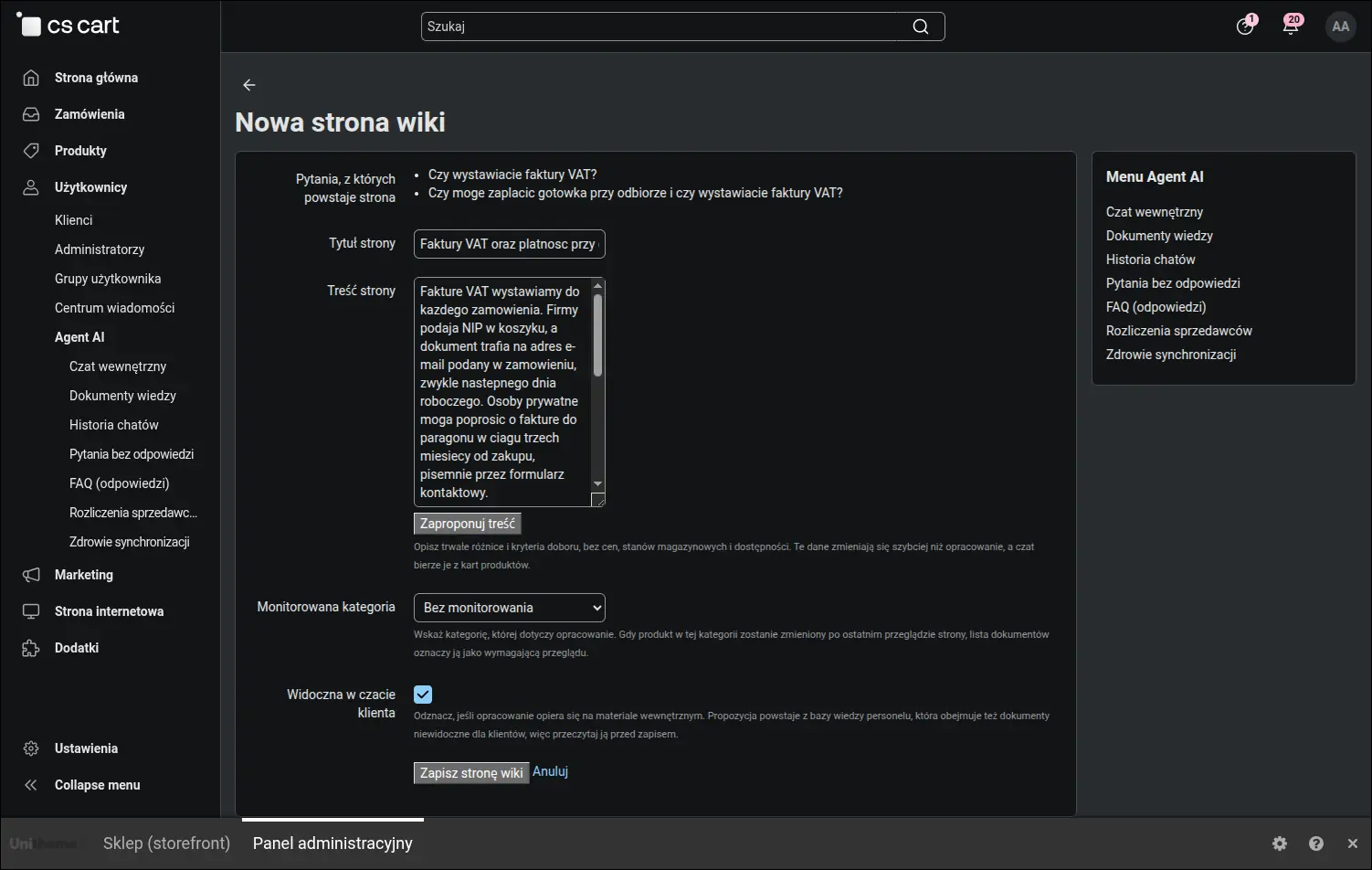This screenshot has height=870, width=1372.
Task: Select Agent AI in left sidebar
Action: pos(79,337)
